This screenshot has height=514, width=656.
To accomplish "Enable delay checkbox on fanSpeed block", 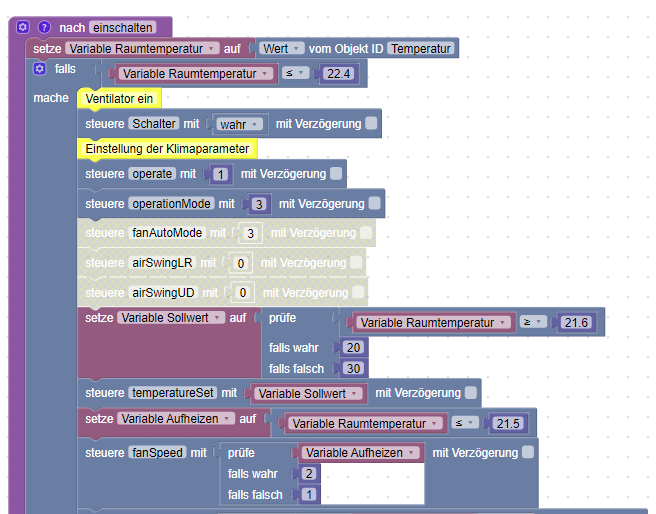I will [x=528, y=452].
